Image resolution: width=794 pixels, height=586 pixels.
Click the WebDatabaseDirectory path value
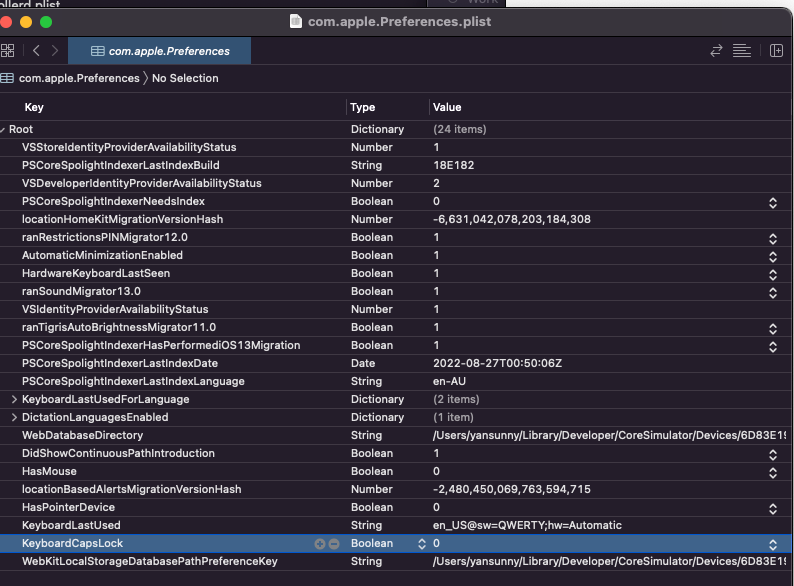tap(609, 435)
